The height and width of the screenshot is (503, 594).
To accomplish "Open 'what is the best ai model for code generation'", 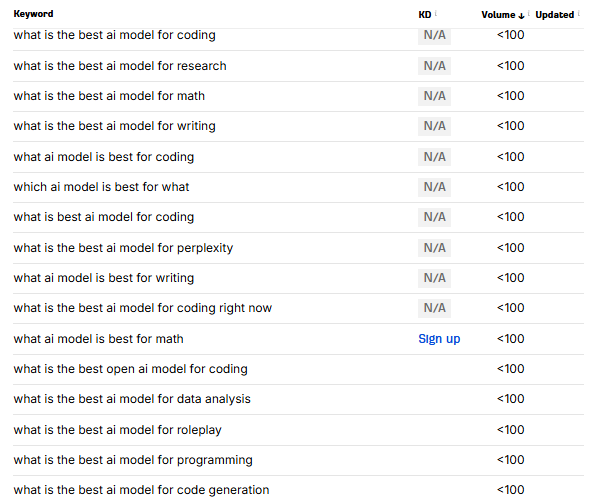I will (x=141, y=490).
